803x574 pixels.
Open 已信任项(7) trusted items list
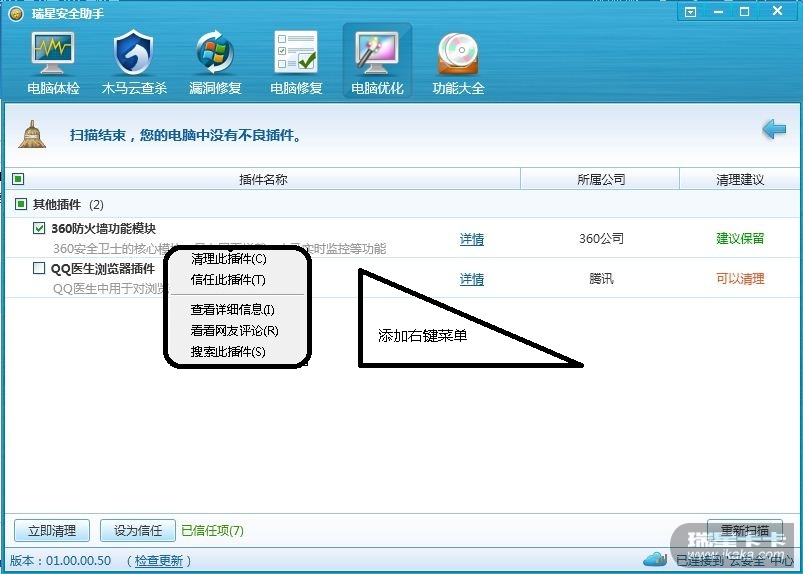point(213,530)
